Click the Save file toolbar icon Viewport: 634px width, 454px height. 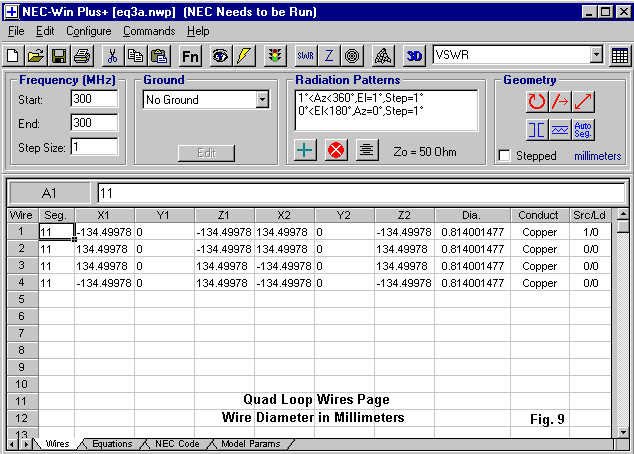point(59,55)
